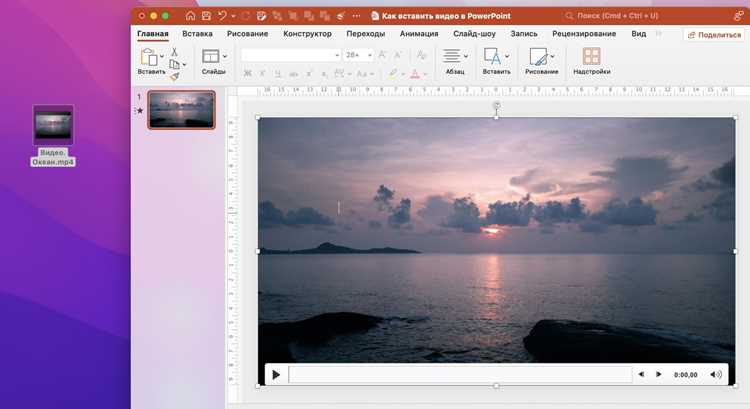Step the video backward
This screenshot has width=750, height=409.
(x=641, y=375)
